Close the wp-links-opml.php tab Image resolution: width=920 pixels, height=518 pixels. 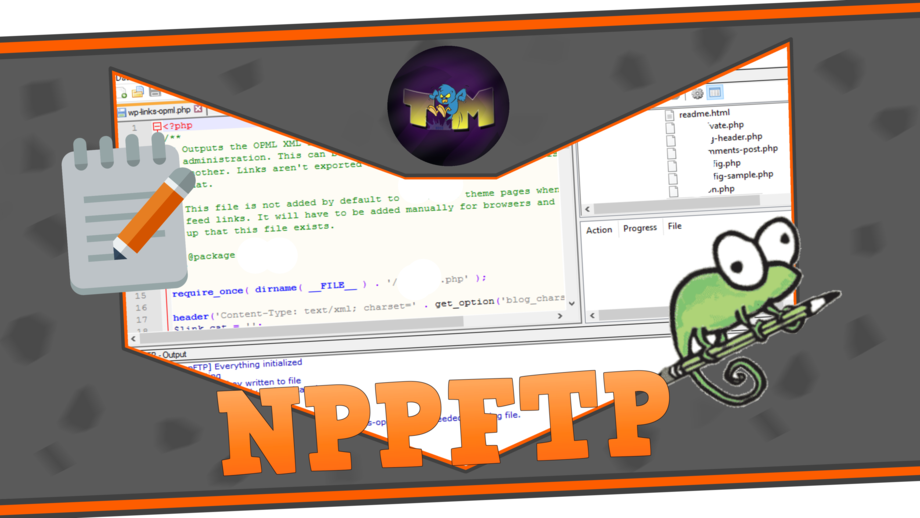pyautogui.click(x=198, y=109)
